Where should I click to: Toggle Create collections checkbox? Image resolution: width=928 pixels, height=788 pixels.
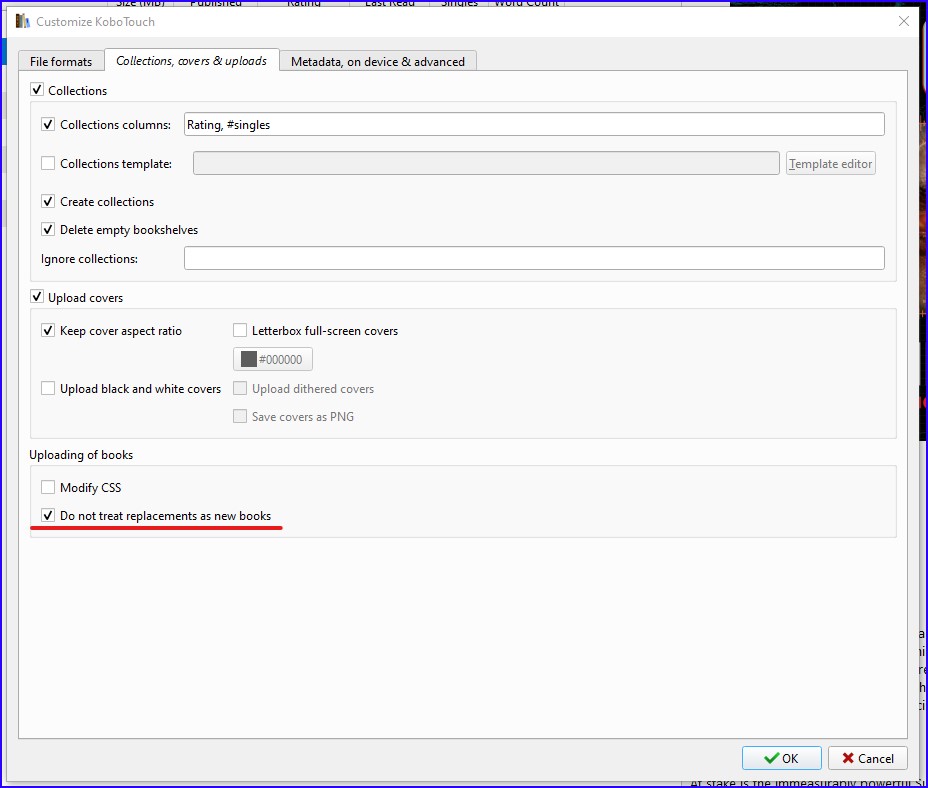click(48, 201)
